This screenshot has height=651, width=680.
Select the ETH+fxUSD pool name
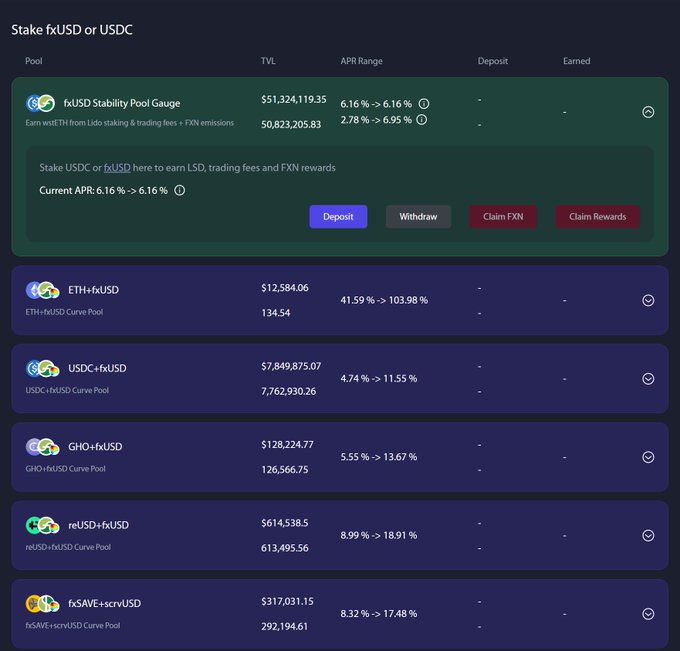(93, 290)
